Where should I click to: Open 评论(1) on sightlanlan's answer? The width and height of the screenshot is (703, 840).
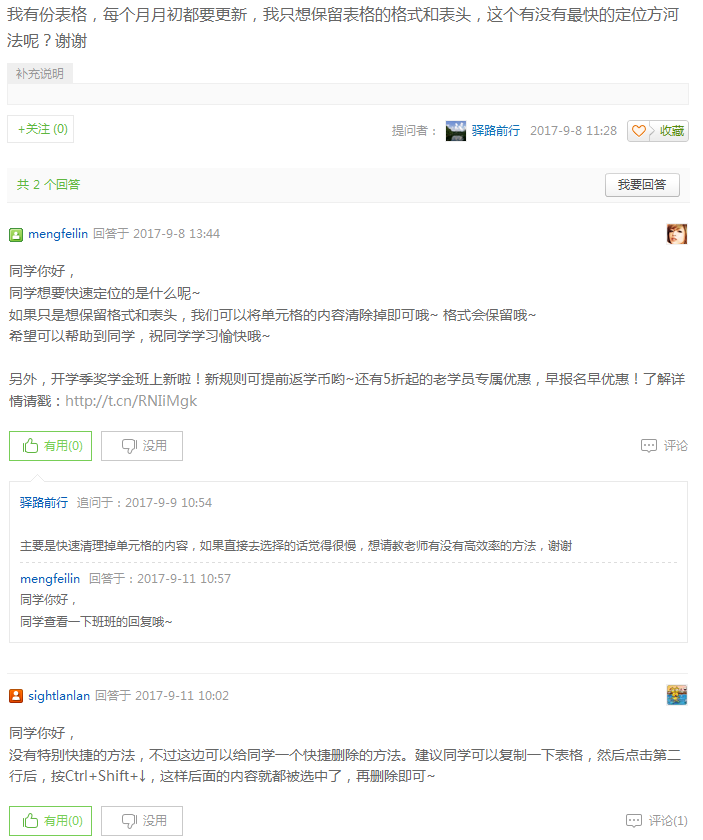[668, 821]
